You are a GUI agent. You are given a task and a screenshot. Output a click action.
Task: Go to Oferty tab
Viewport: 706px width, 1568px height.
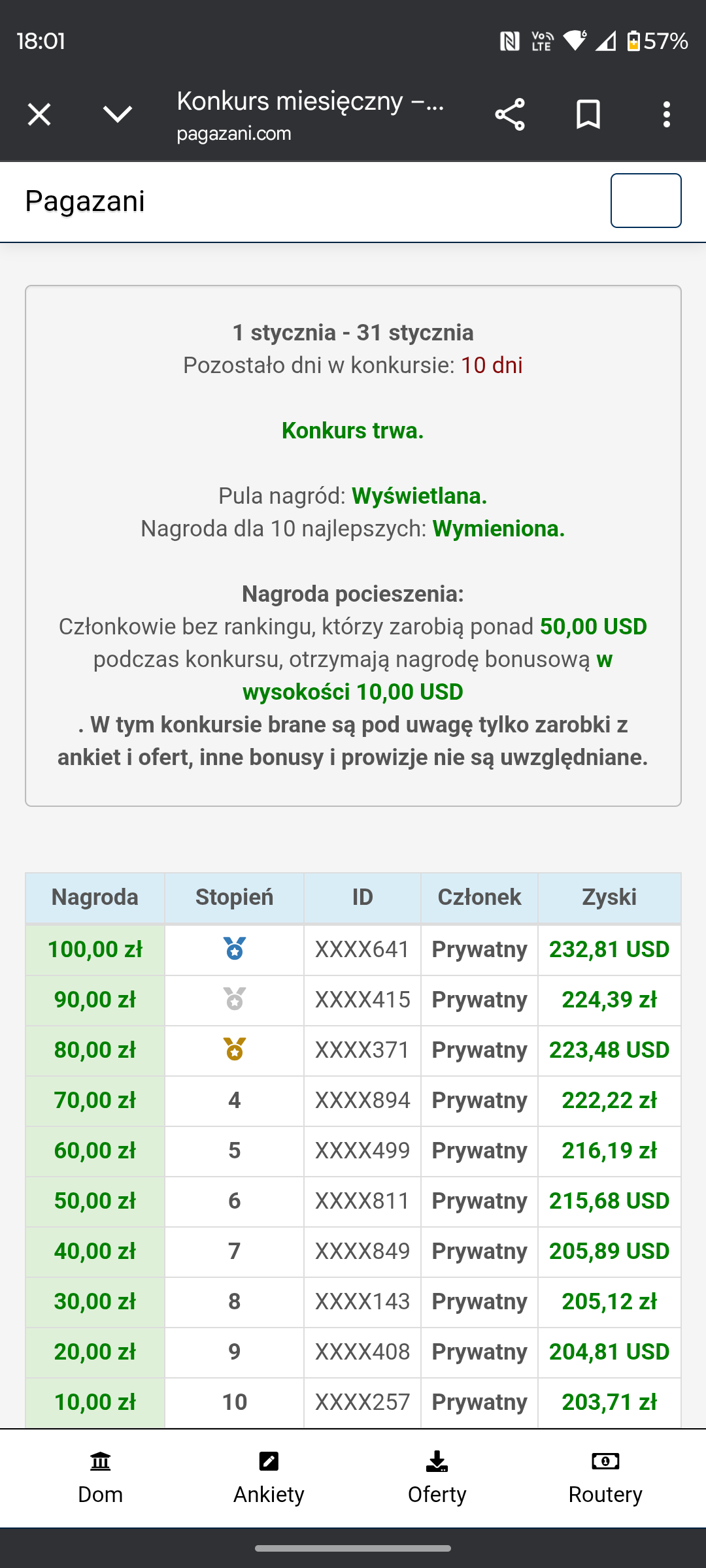[x=437, y=1478]
